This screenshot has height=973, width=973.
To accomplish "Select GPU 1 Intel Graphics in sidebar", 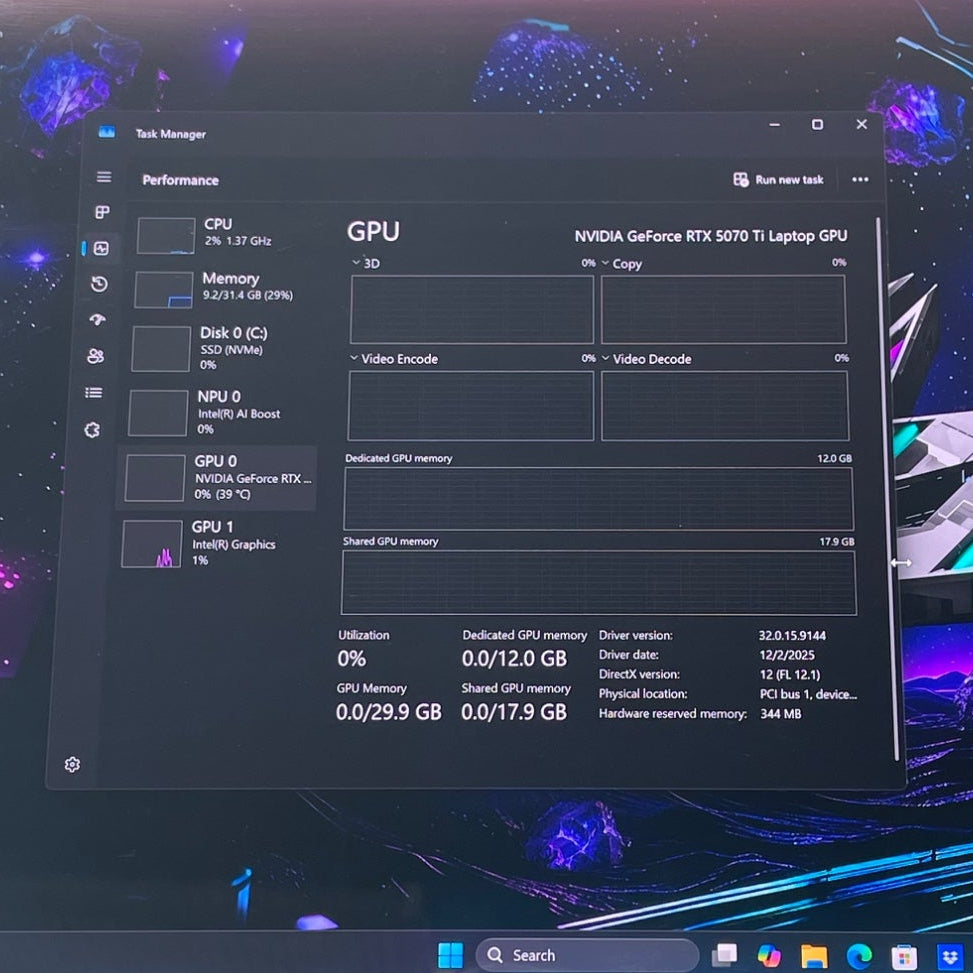I will point(215,543).
